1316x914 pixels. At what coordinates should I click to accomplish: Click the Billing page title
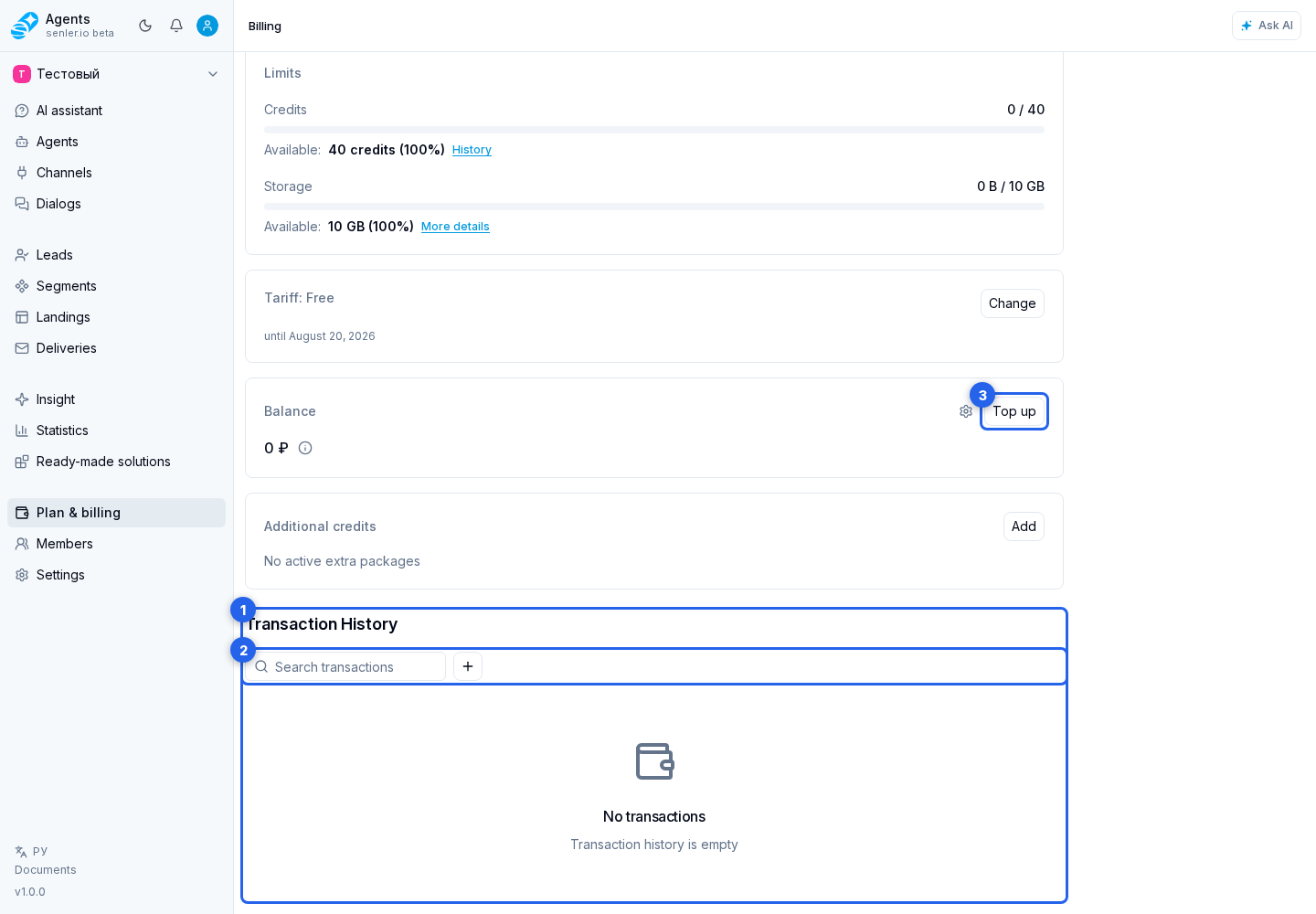[265, 26]
